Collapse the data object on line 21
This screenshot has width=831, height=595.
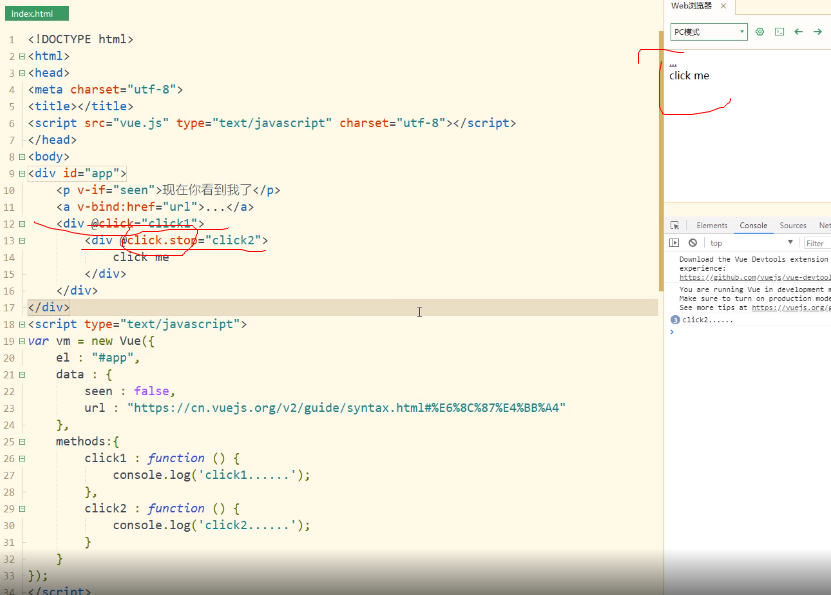click(22, 375)
